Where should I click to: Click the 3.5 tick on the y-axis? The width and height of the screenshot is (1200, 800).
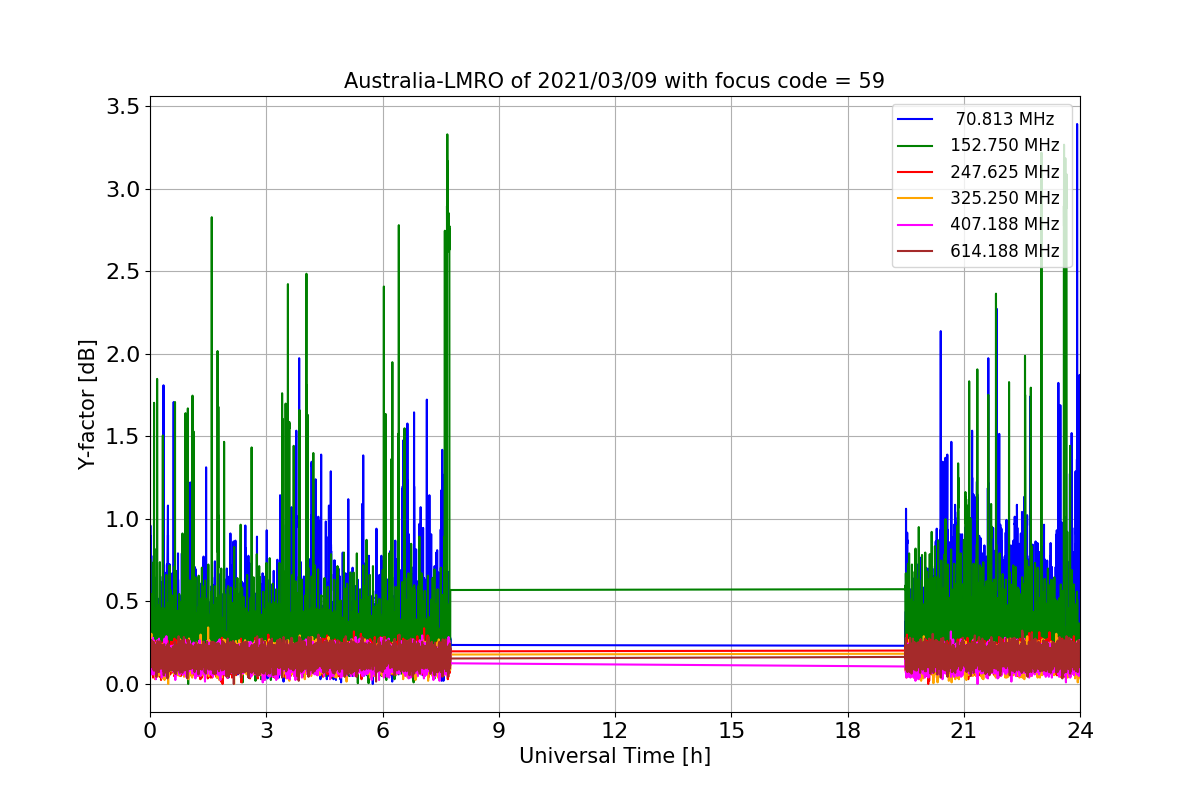(x=122, y=107)
